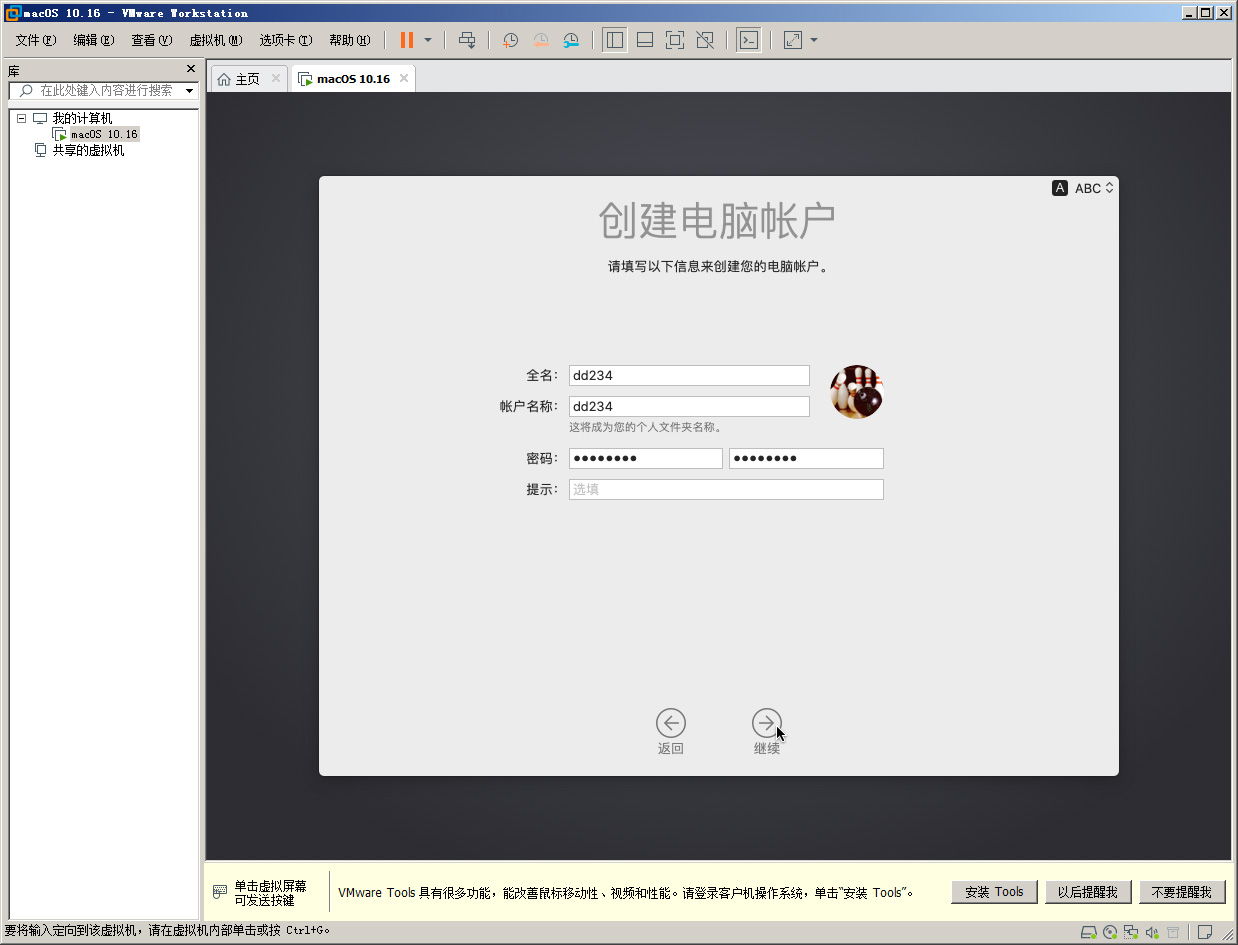Click the 不要提醒我 button
The height and width of the screenshot is (945, 1238).
[1182, 892]
